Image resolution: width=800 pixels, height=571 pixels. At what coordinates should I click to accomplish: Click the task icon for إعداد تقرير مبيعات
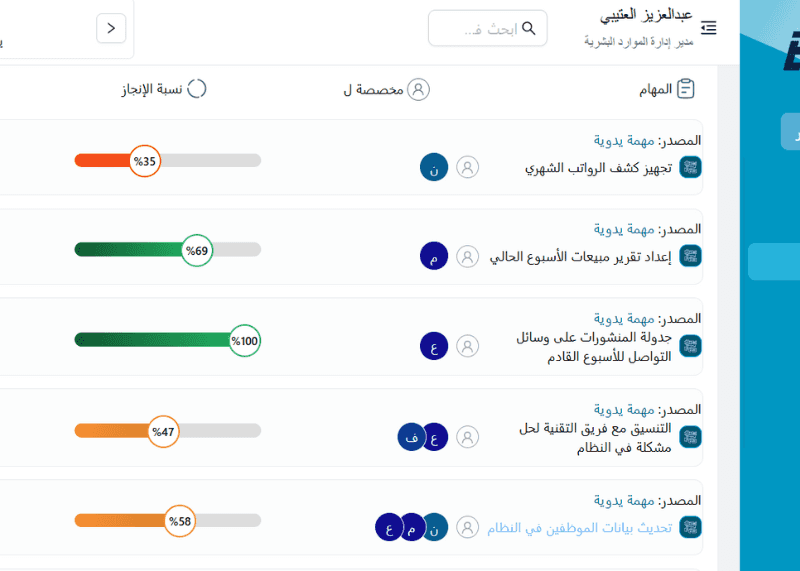coord(690,257)
